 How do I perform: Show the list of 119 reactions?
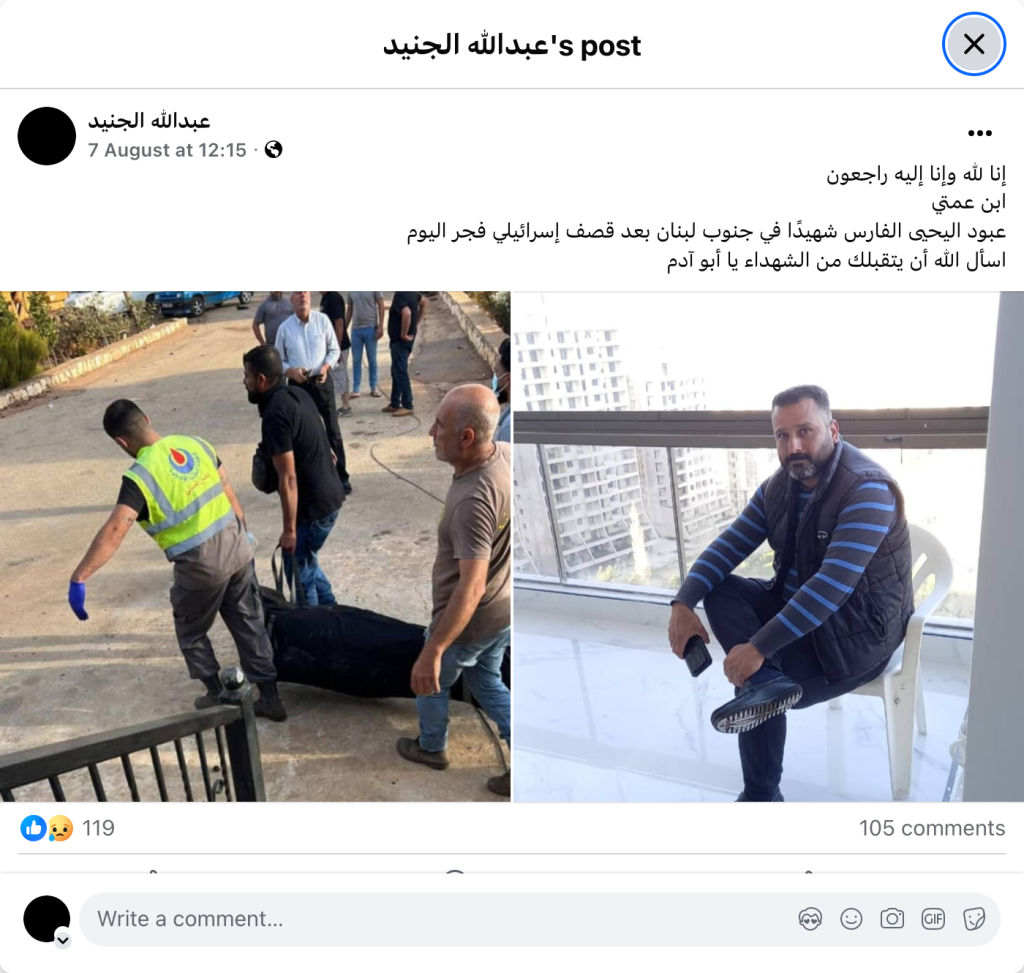point(98,828)
